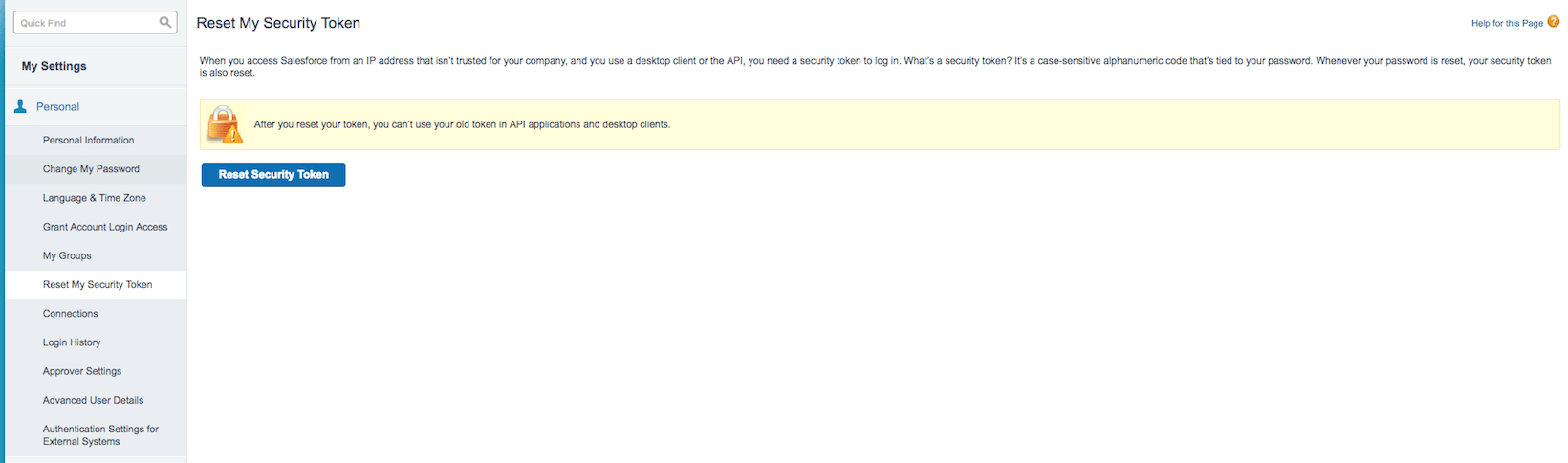Type in the Quick Find search field

click(x=86, y=23)
